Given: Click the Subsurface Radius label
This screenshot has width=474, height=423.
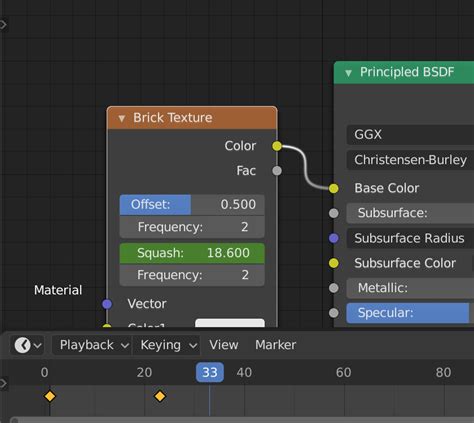Looking at the screenshot, I should [x=409, y=238].
